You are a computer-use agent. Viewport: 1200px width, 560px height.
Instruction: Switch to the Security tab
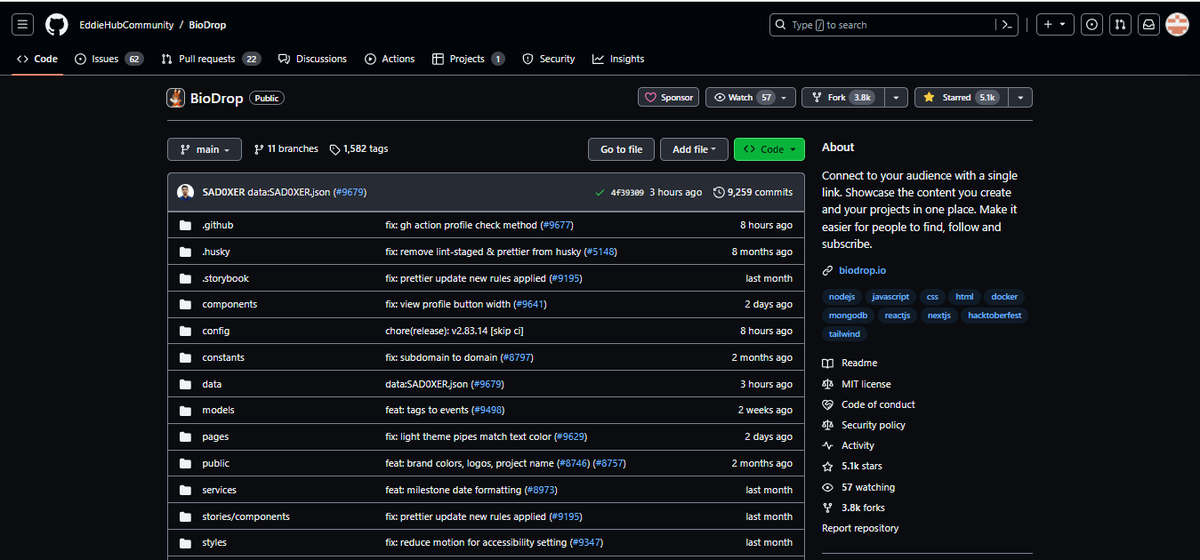click(549, 59)
